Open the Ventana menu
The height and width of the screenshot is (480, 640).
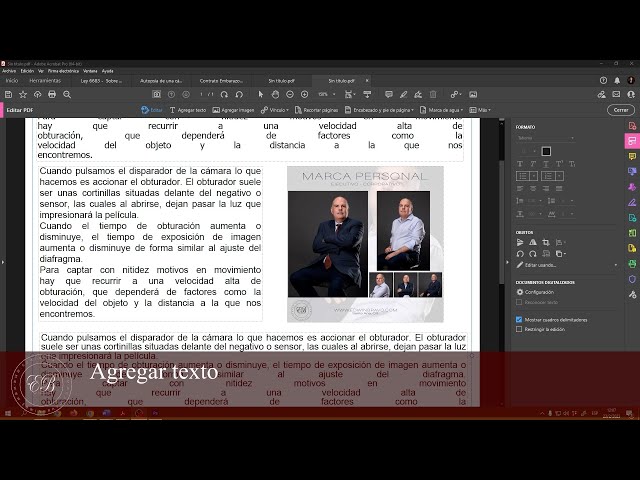90,71
